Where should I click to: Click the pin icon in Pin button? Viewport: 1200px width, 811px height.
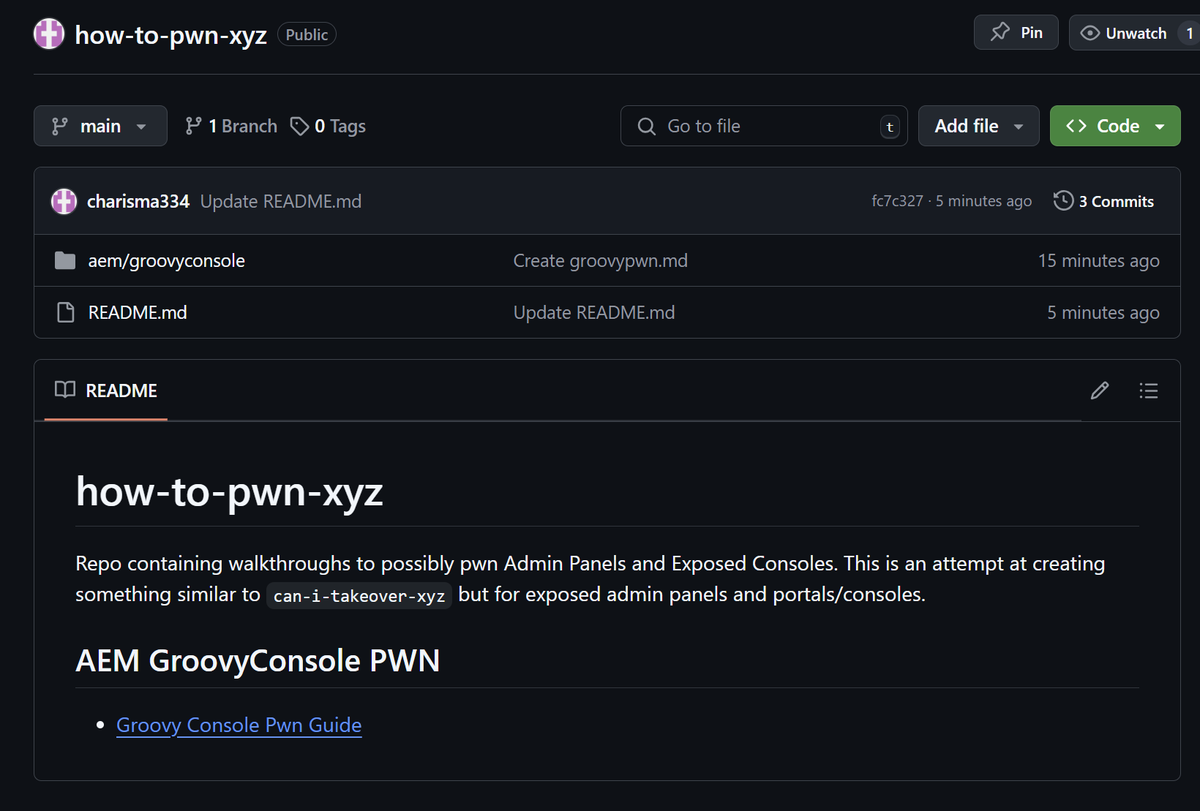coord(1000,33)
